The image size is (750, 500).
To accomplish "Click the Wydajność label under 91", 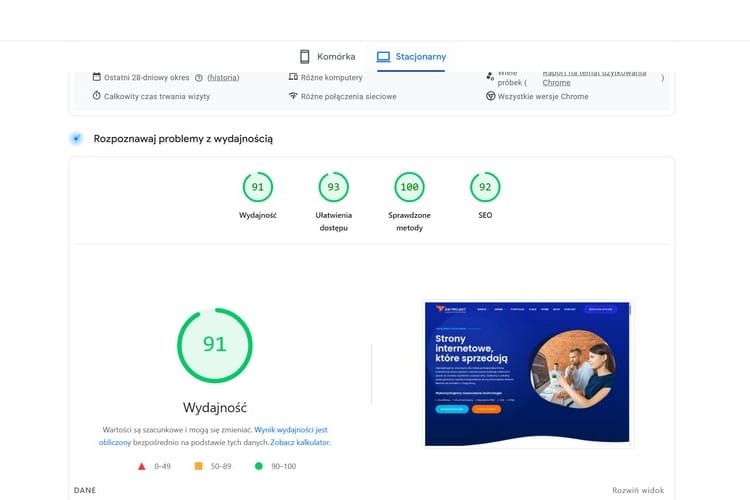I will click(x=258, y=215).
